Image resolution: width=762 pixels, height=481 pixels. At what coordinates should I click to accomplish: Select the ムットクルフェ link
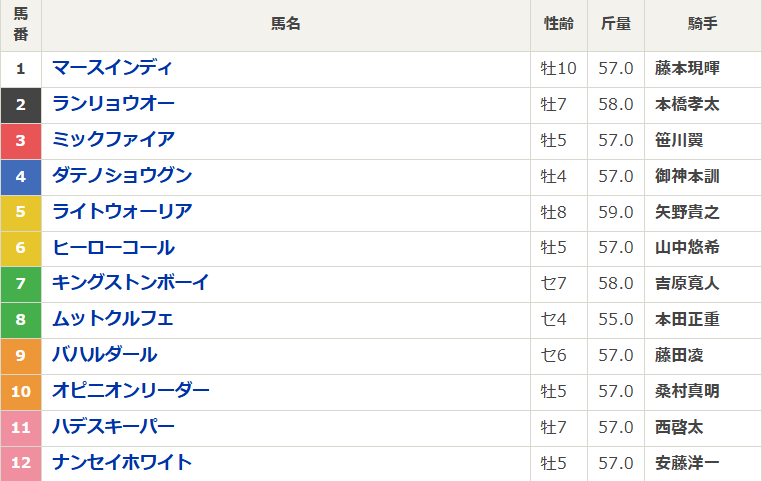coord(113,319)
